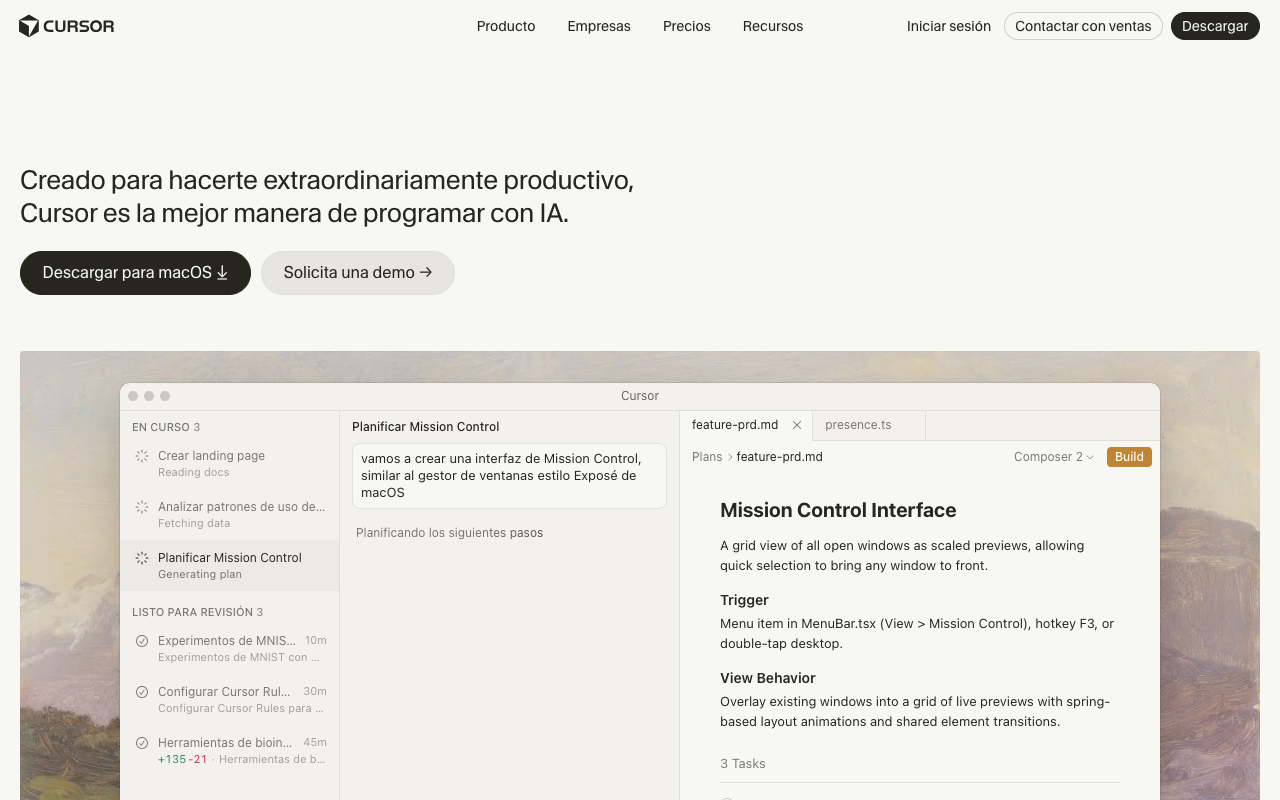
Task: Click checkmark icon beside Configurar Cursor Rules
Action: click(142, 692)
